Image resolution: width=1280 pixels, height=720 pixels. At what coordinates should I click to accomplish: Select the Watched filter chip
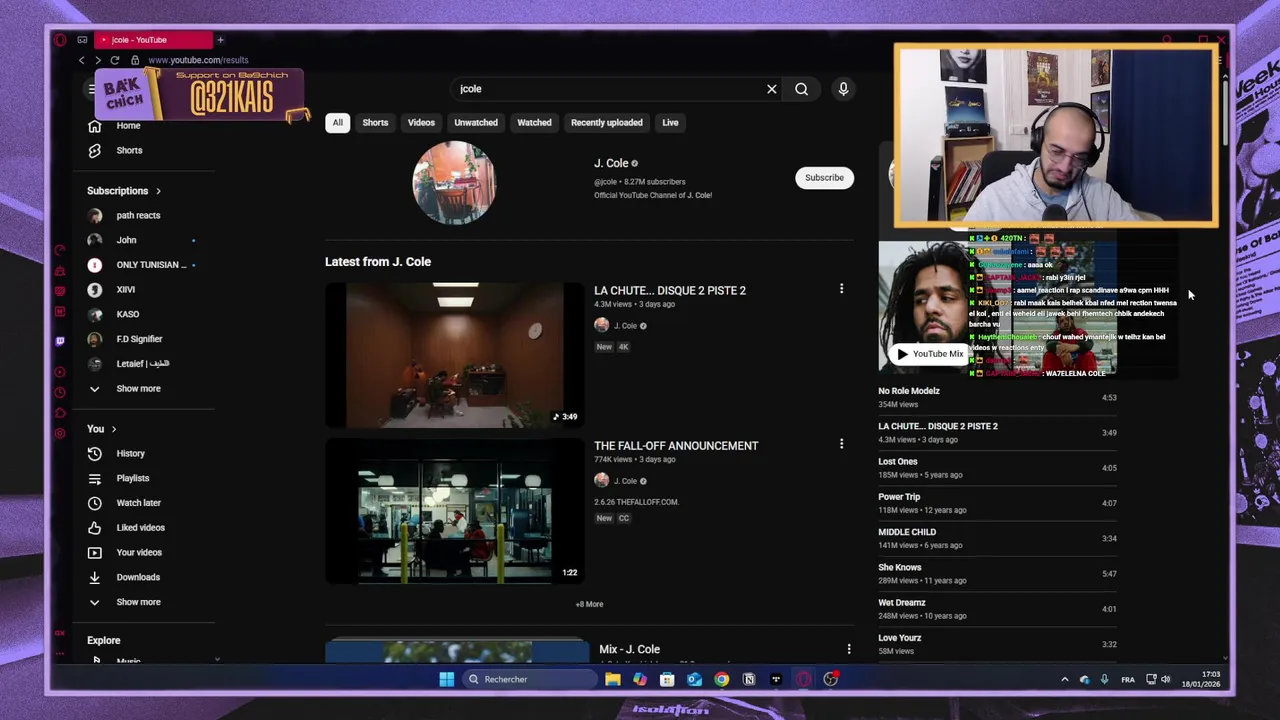click(x=534, y=123)
